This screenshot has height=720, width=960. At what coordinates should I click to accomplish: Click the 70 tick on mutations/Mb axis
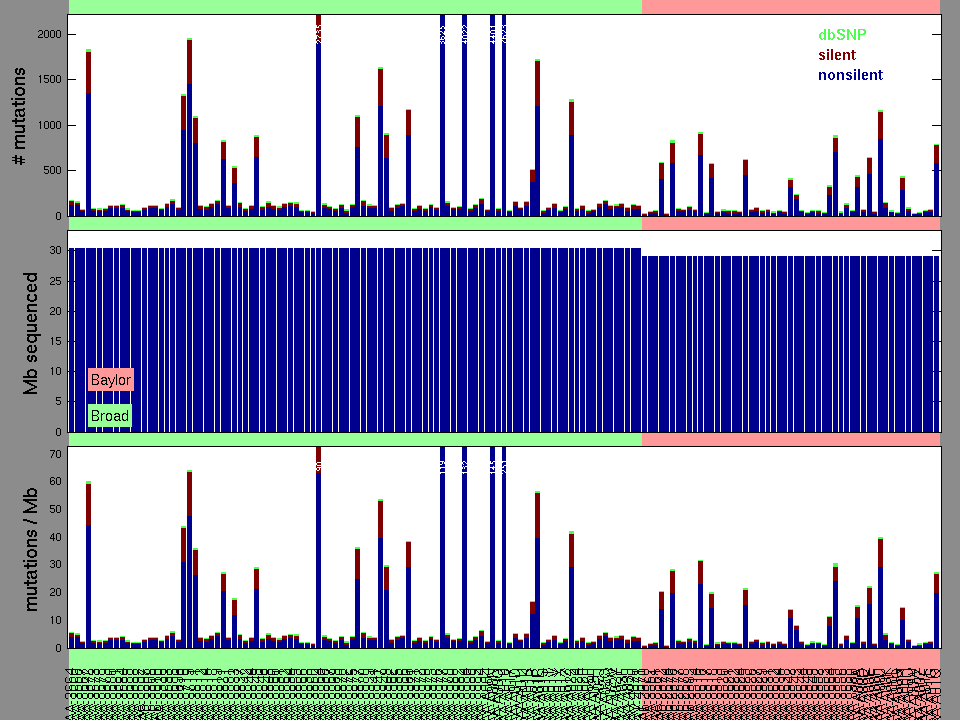[x=55, y=454]
